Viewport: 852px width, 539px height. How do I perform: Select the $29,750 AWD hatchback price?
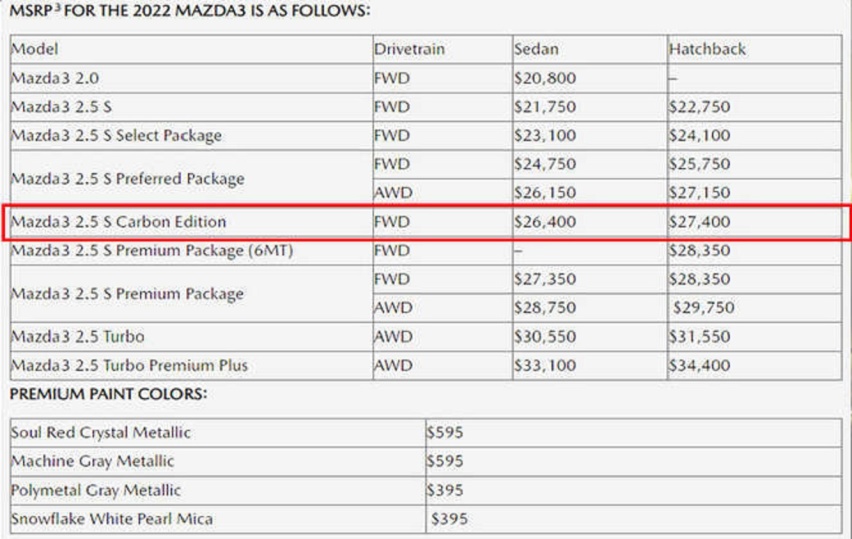[x=704, y=308]
